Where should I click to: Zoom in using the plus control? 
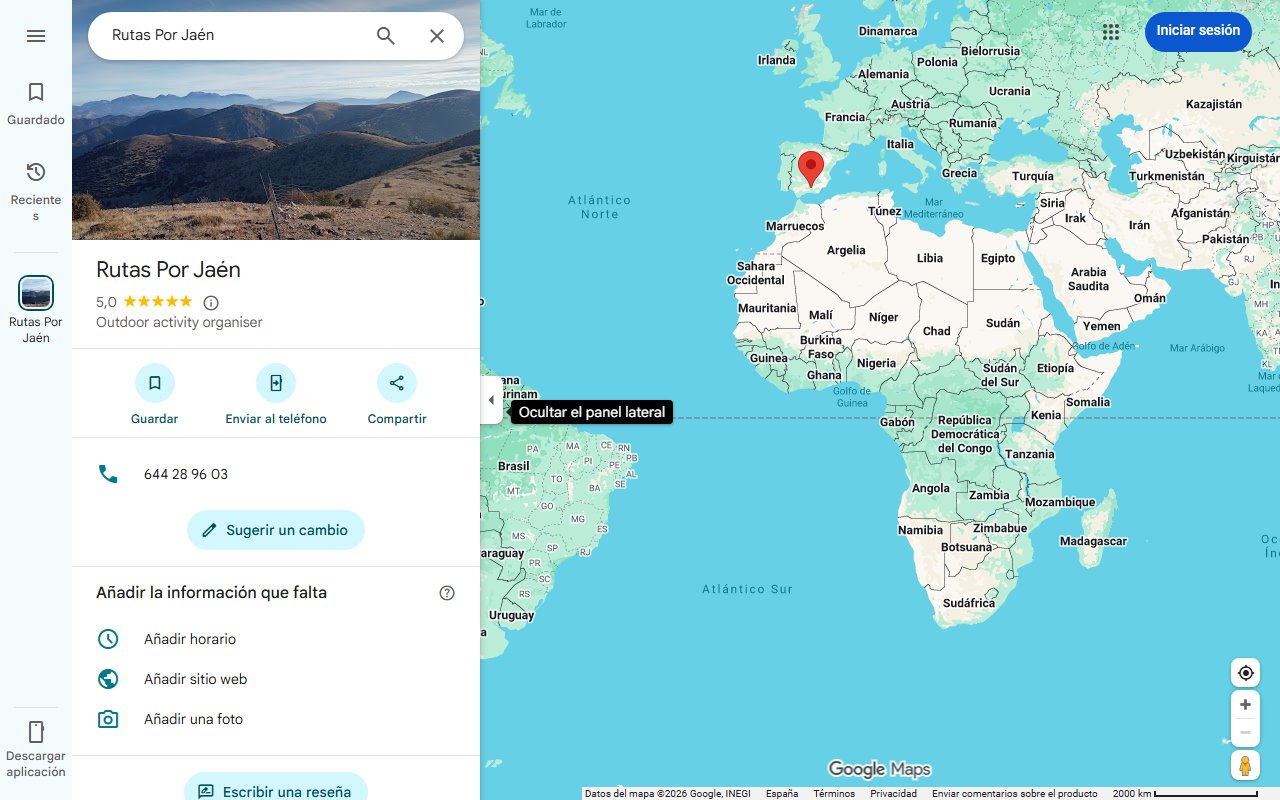tap(1245, 704)
